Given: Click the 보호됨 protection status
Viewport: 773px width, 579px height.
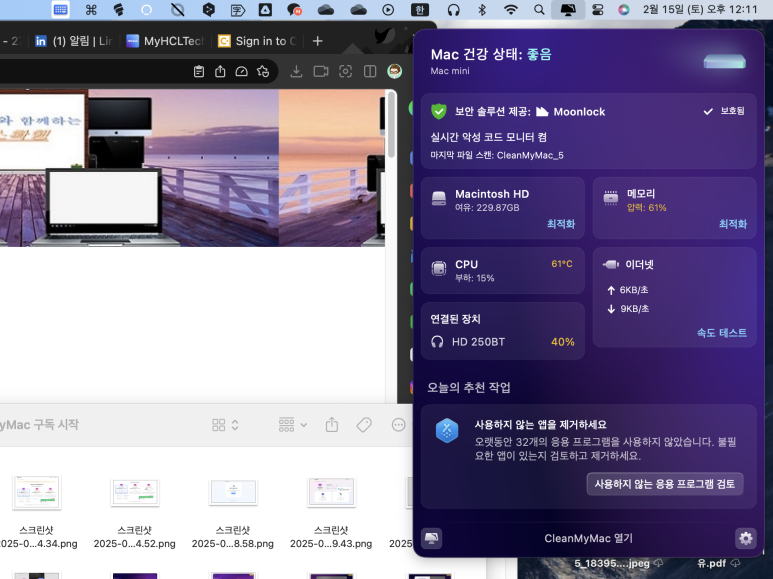Looking at the screenshot, I should pos(724,111).
